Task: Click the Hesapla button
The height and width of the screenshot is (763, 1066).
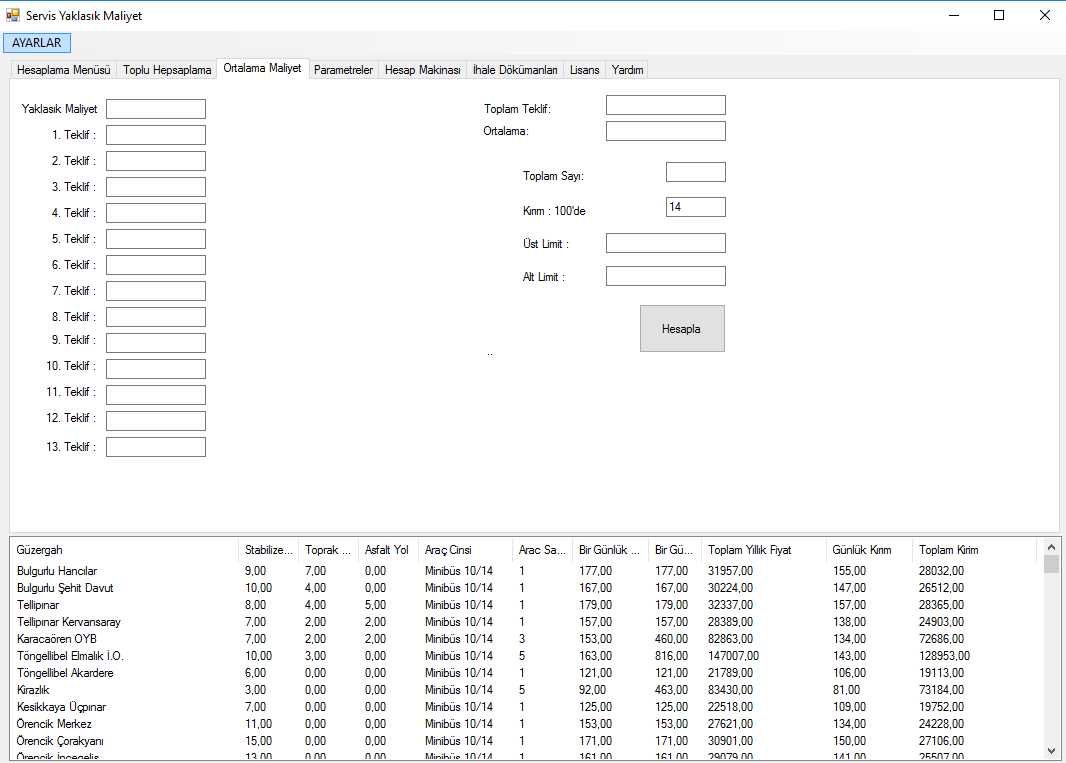Action: tap(682, 328)
